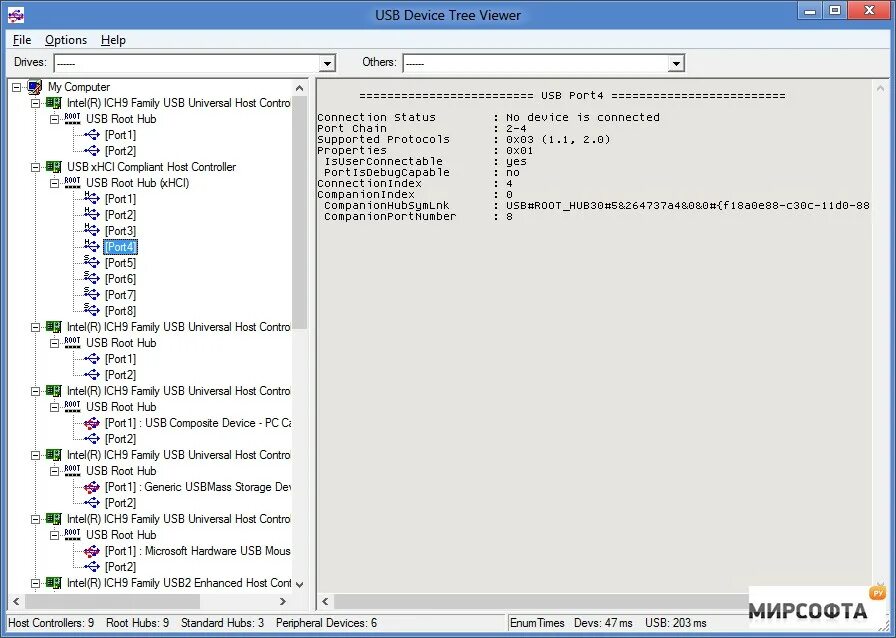Click the 'USB Port4' header line in details
The image size is (896, 638).
click(572, 95)
